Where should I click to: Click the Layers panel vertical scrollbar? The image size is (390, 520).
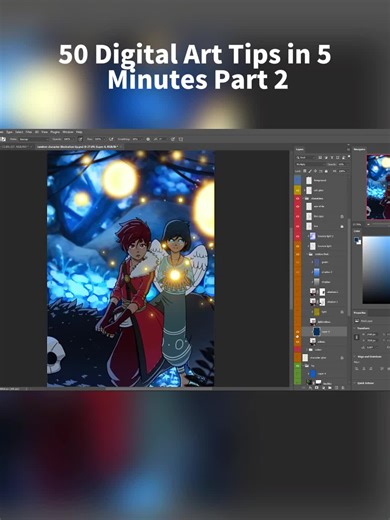(x=349, y=267)
